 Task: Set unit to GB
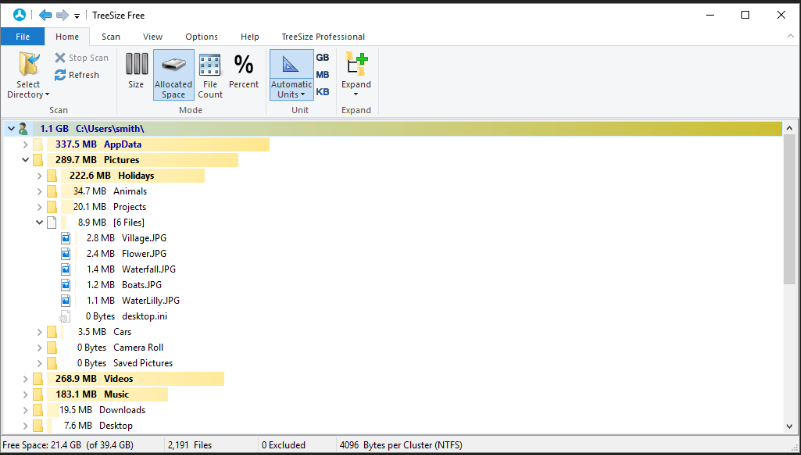click(x=323, y=58)
